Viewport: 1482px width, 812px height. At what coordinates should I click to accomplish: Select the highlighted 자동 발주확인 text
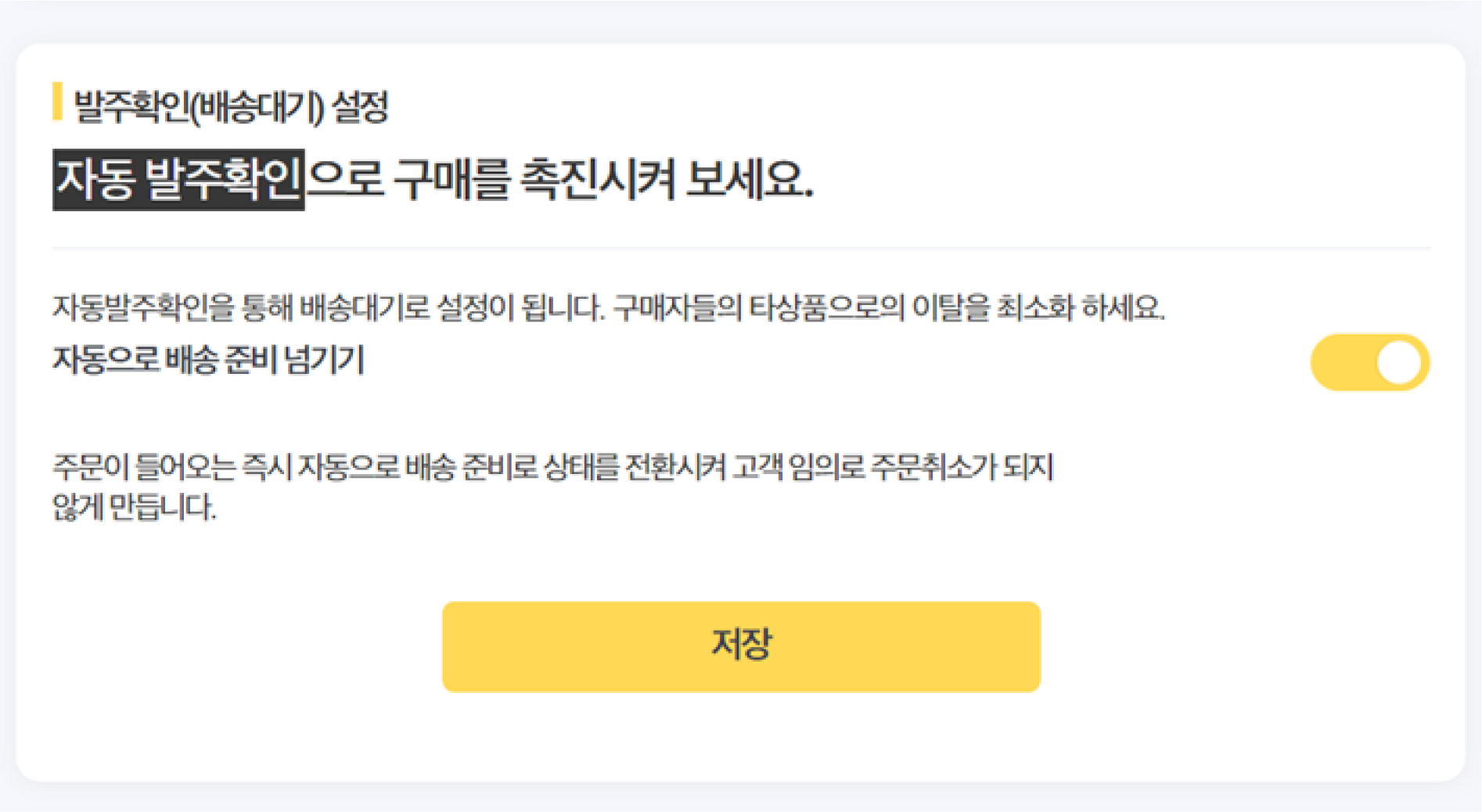tap(178, 180)
